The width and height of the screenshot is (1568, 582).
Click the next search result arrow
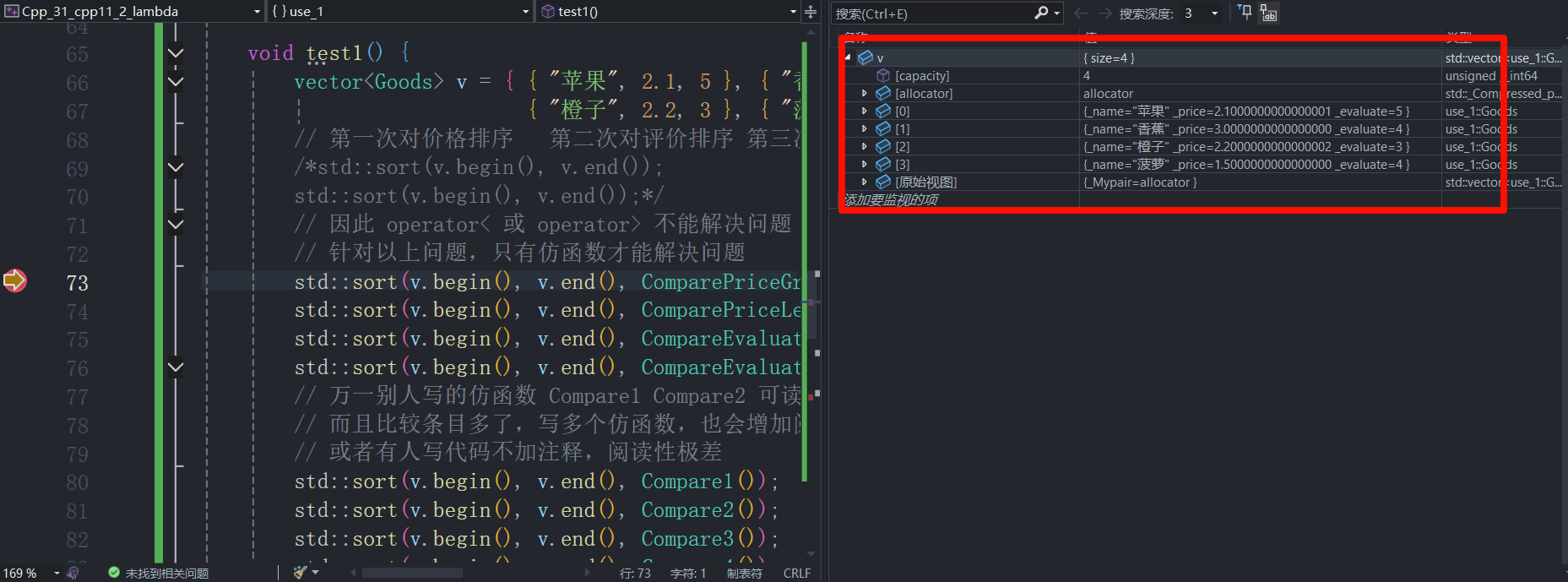(1104, 14)
